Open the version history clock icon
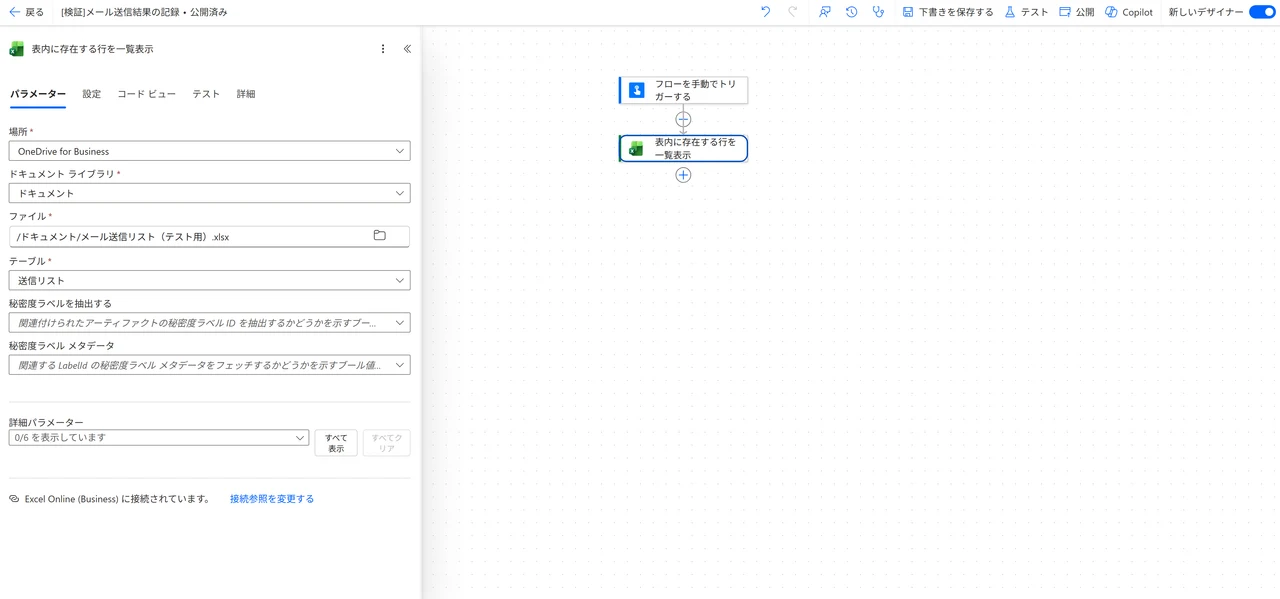 click(x=851, y=12)
